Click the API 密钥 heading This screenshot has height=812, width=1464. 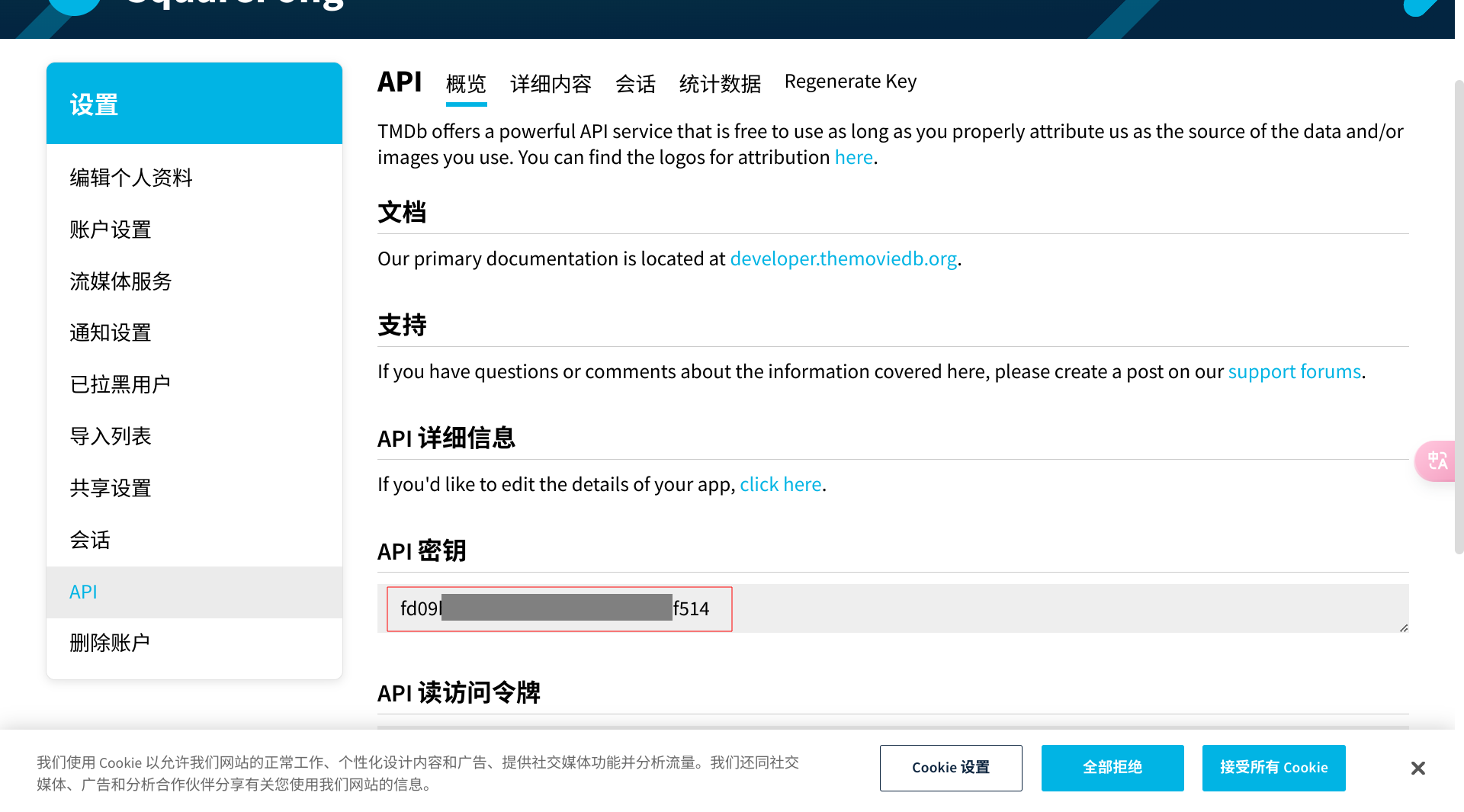point(422,551)
